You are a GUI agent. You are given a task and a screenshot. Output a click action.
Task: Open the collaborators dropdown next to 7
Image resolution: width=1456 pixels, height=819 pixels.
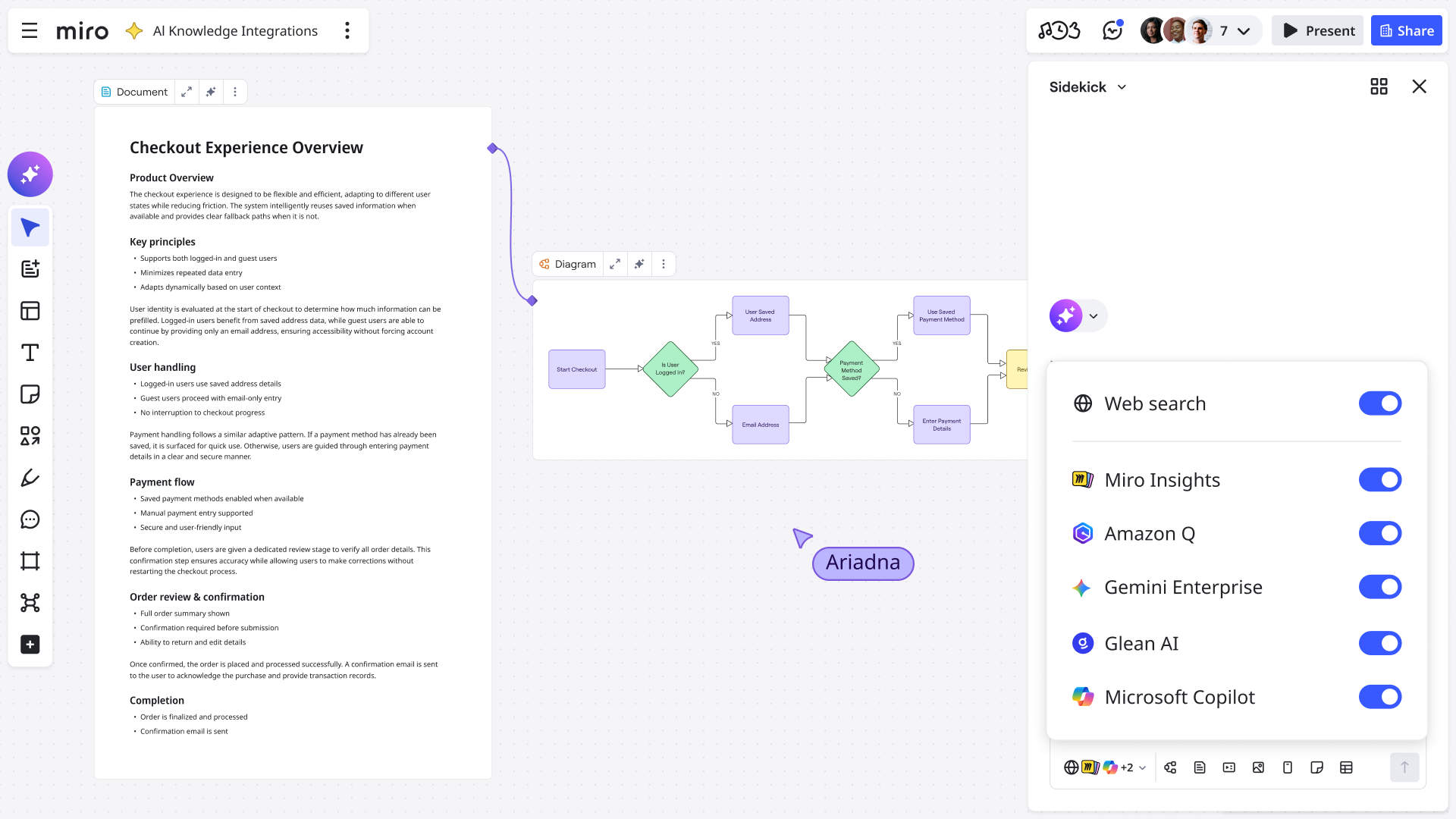point(1244,31)
